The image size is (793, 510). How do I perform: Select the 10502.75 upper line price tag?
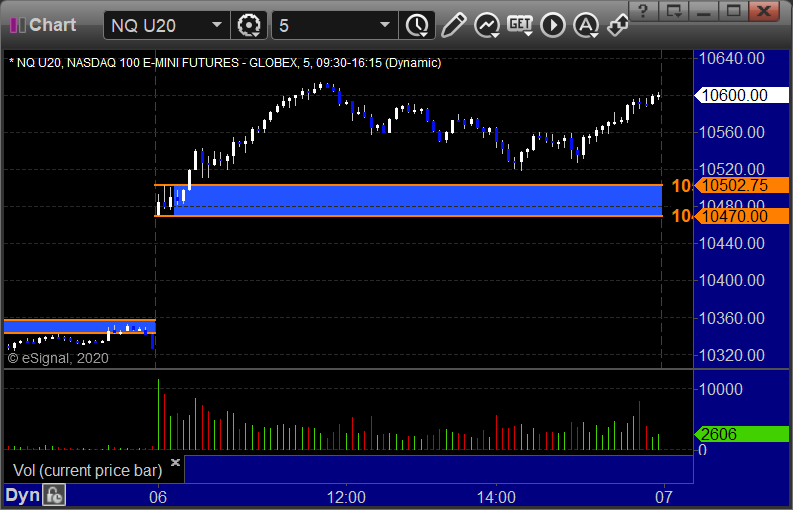741,185
